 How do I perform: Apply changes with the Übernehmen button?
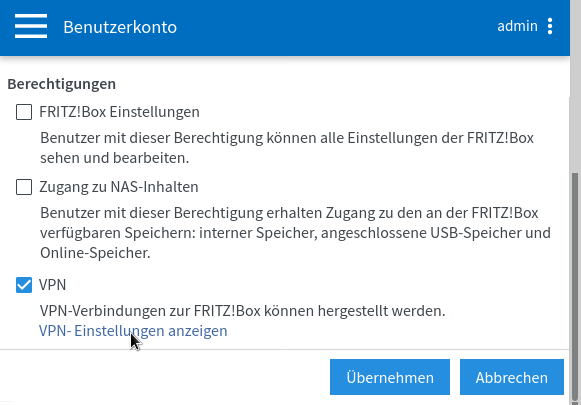pos(390,377)
